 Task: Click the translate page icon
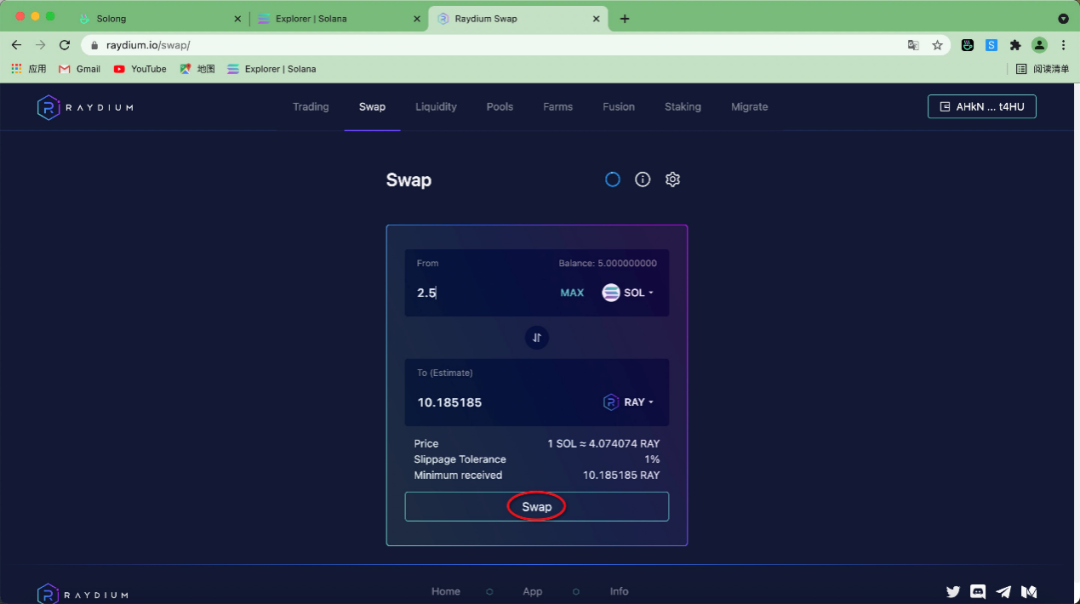click(x=913, y=45)
